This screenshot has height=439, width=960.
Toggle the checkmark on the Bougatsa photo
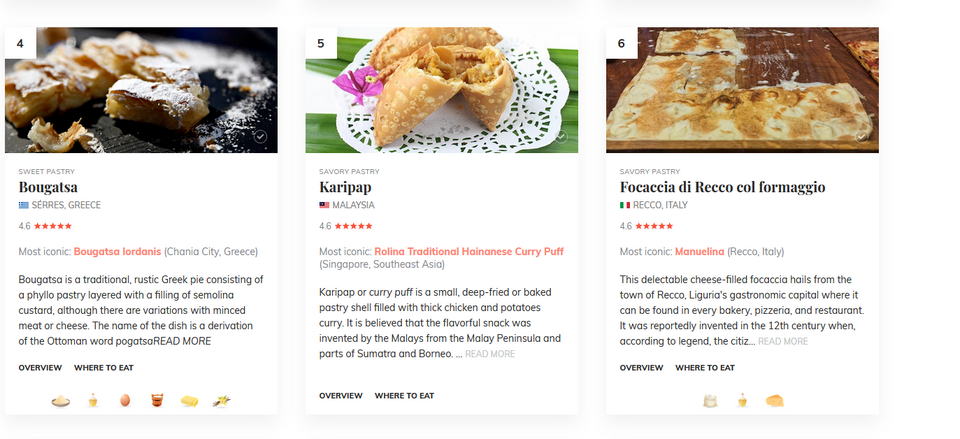coord(261,137)
